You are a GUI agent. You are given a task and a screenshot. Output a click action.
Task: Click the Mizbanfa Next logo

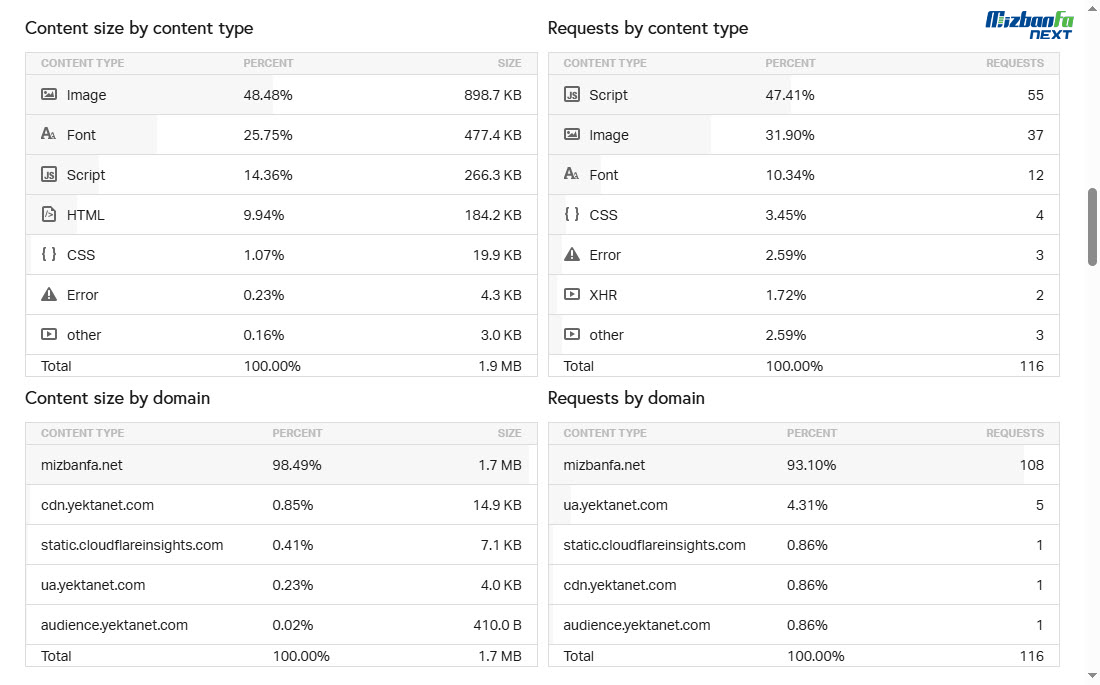[x=1029, y=25]
